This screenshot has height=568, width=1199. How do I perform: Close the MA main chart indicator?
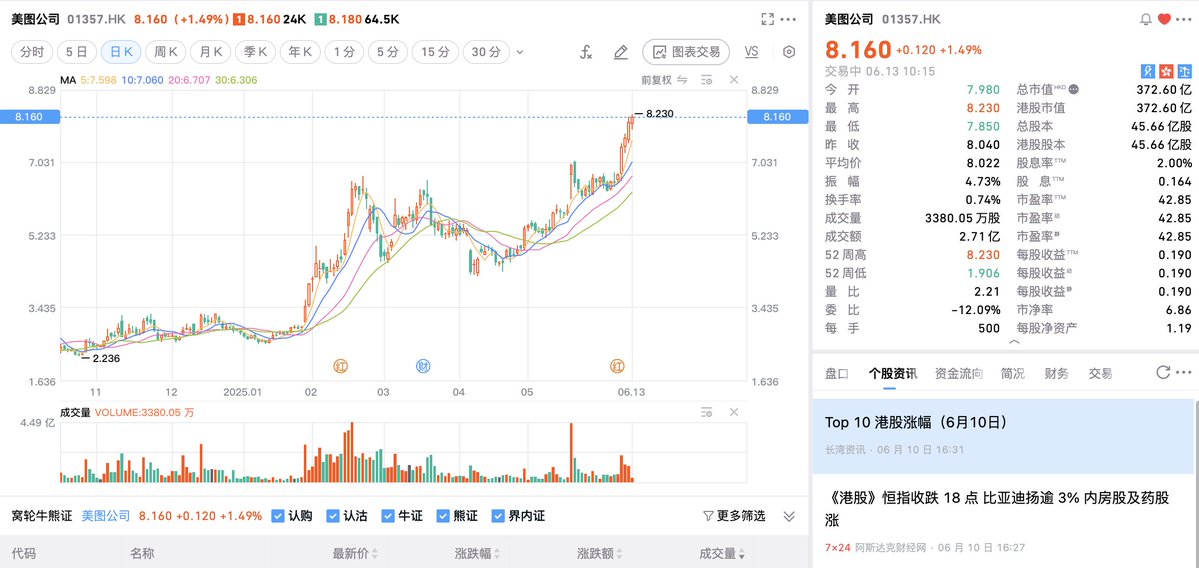733,80
